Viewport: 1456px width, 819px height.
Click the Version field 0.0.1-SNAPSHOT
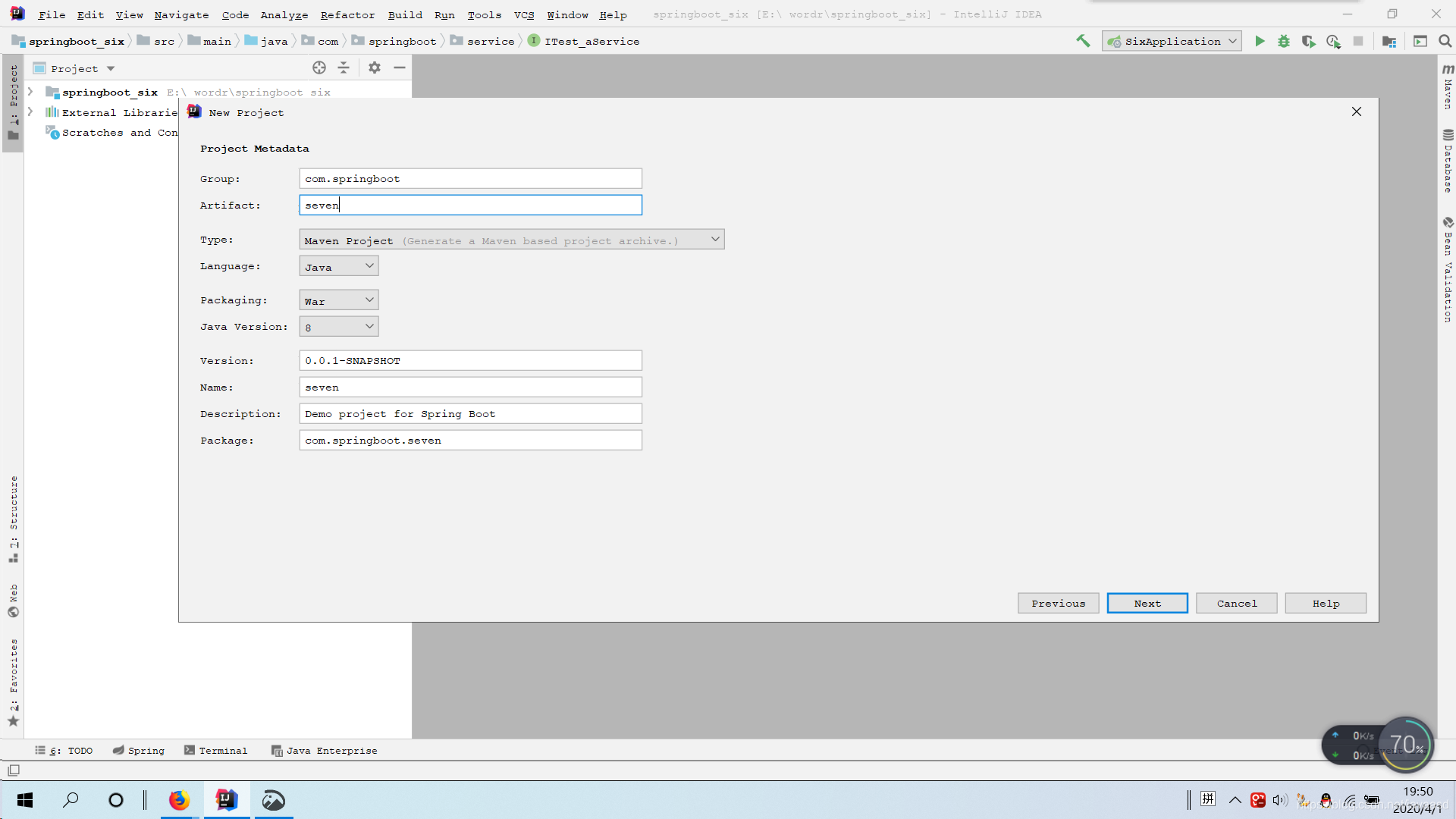pyautogui.click(x=470, y=360)
